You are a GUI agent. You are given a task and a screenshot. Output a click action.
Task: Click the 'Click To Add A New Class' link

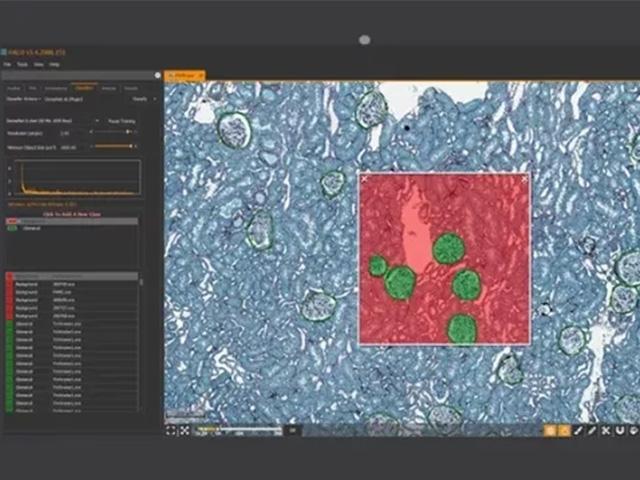[72, 214]
